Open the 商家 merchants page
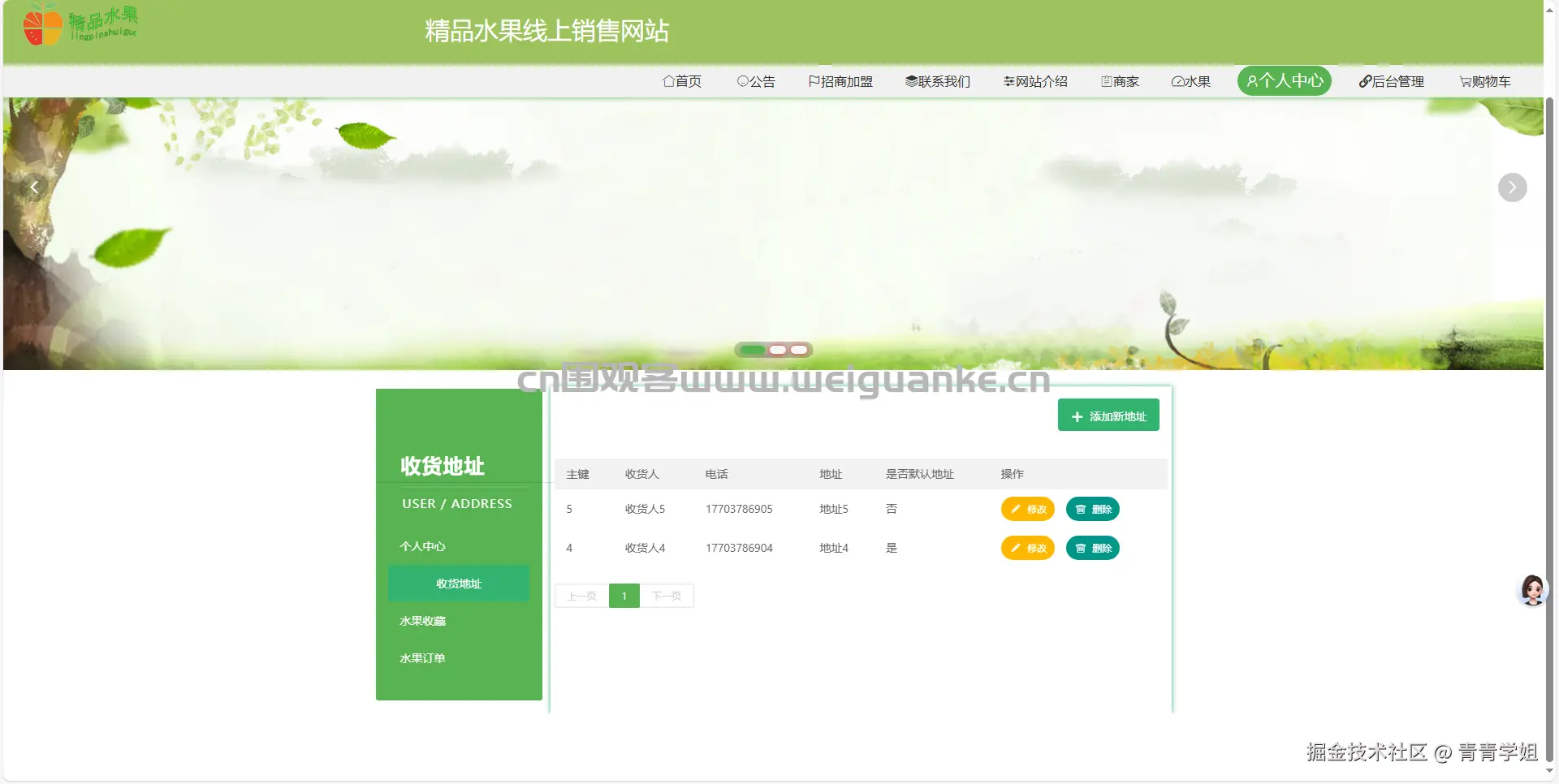 1120,81
